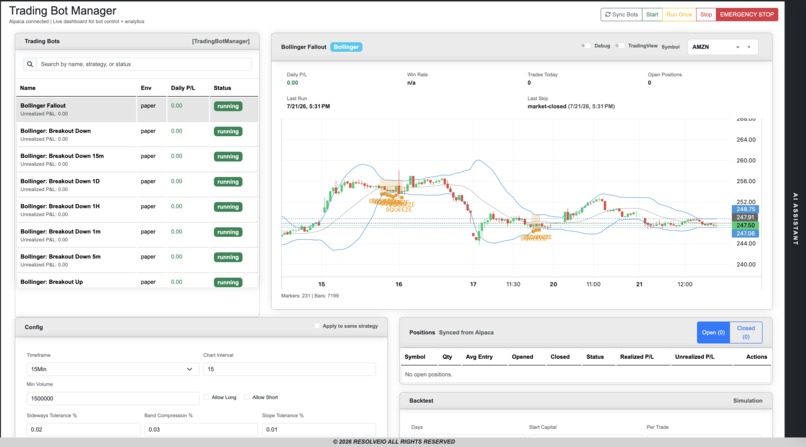Click the Band Compression % field
The image size is (806, 447).
click(x=201, y=429)
